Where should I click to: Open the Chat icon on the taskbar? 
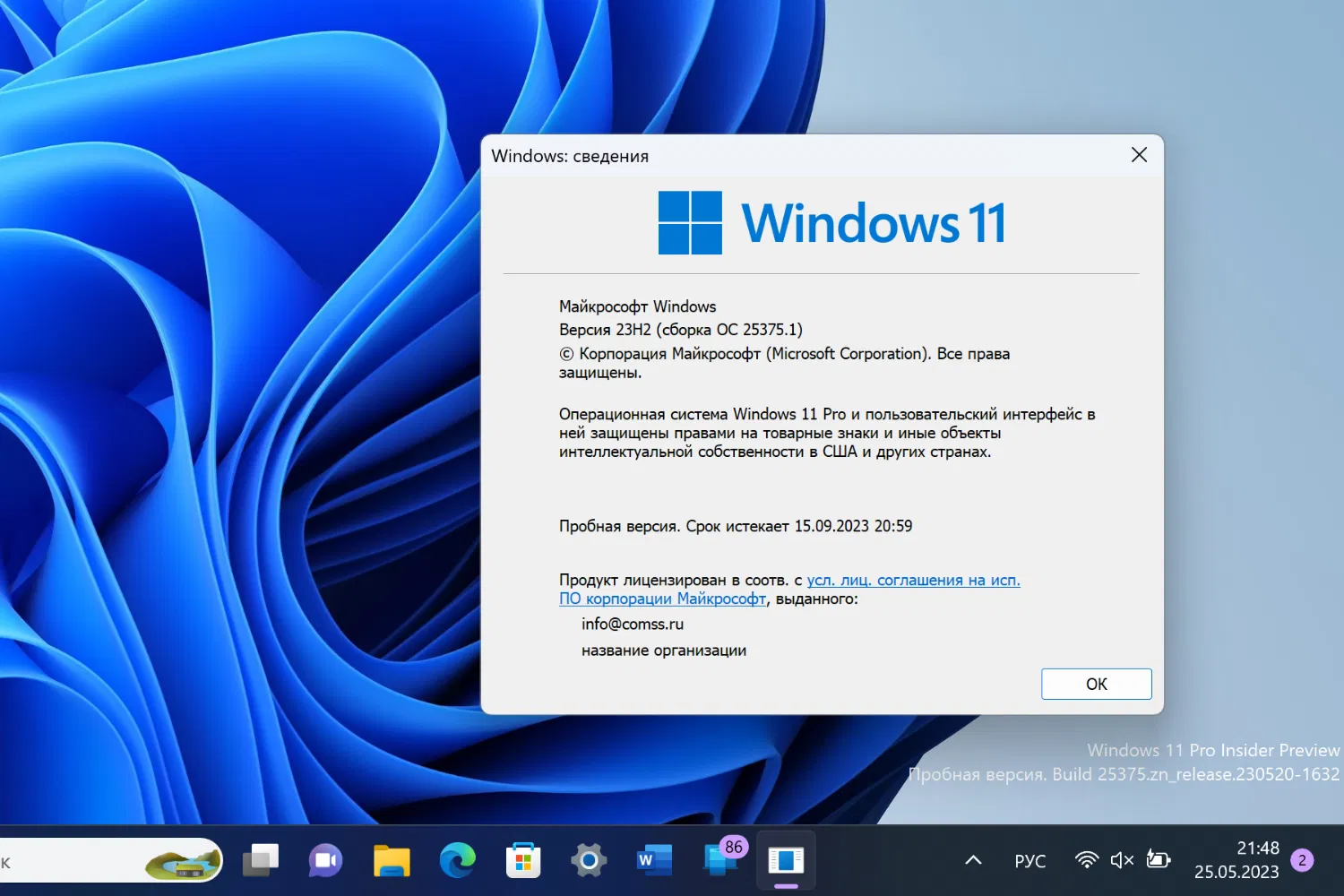click(325, 860)
